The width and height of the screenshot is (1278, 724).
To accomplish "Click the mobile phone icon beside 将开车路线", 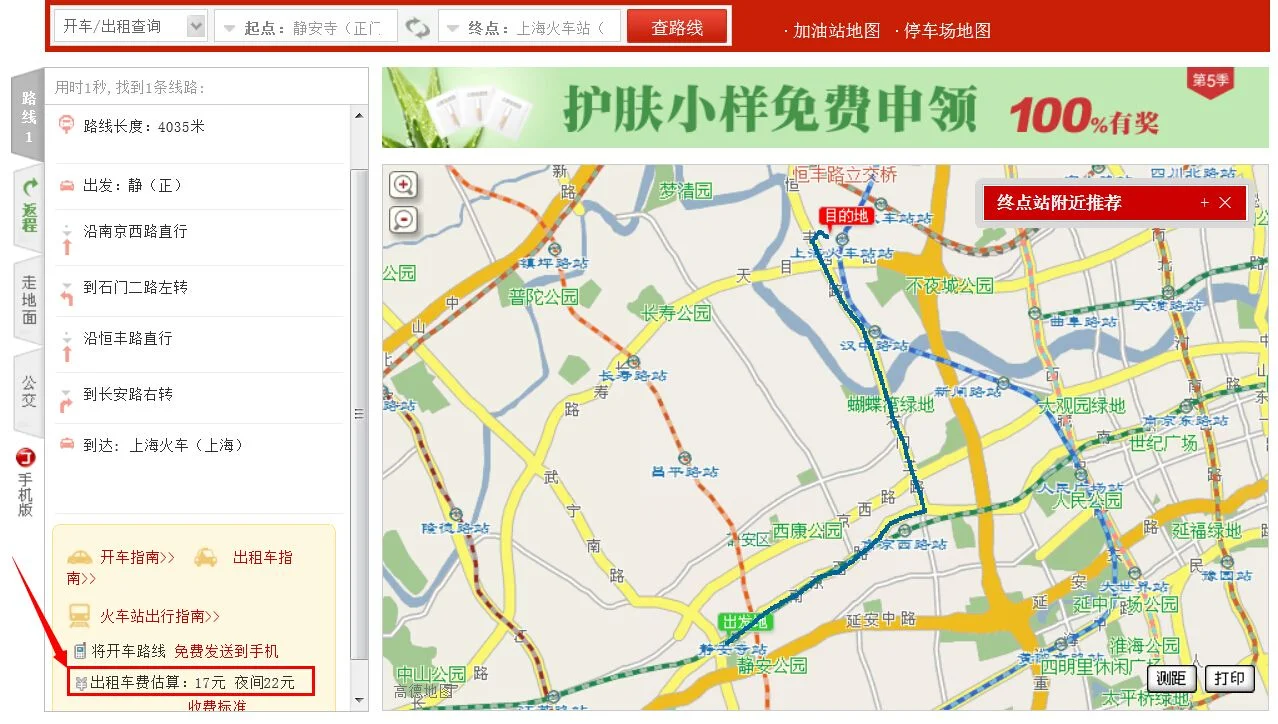I will tap(78, 650).
